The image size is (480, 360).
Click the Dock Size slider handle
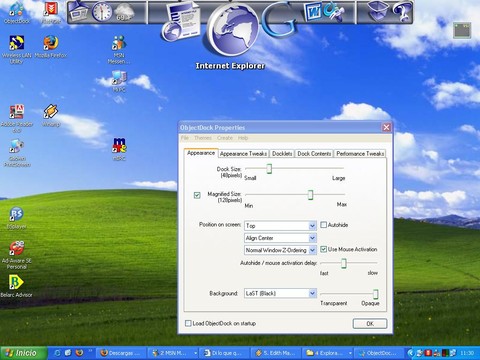pyautogui.click(x=269, y=169)
